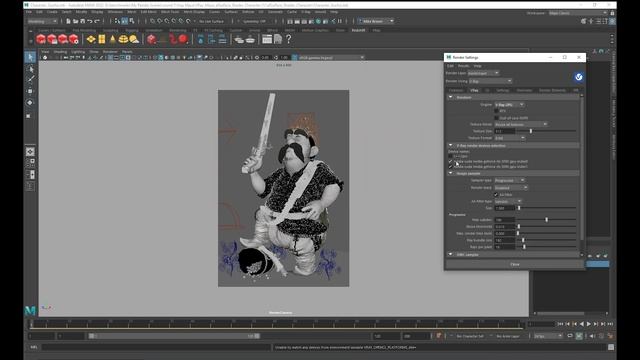Toggle the C++/CPU device checkbox
Image resolution: width=640 pixels, height=360 pixels.
pos(450,156)
